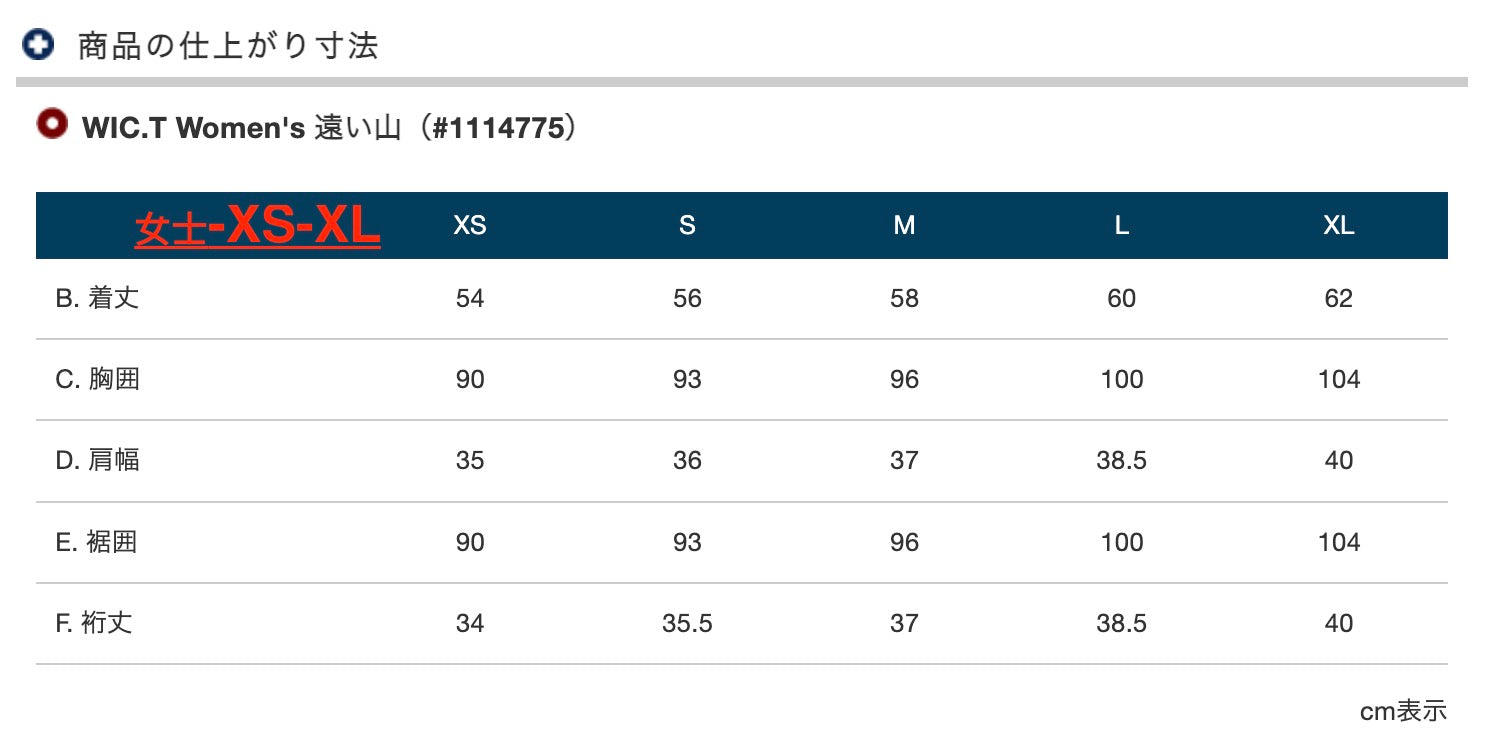Click the red circle icon beside WIC.T Women's
This screenshot has height=746, width=1492.
coord(52,125)
